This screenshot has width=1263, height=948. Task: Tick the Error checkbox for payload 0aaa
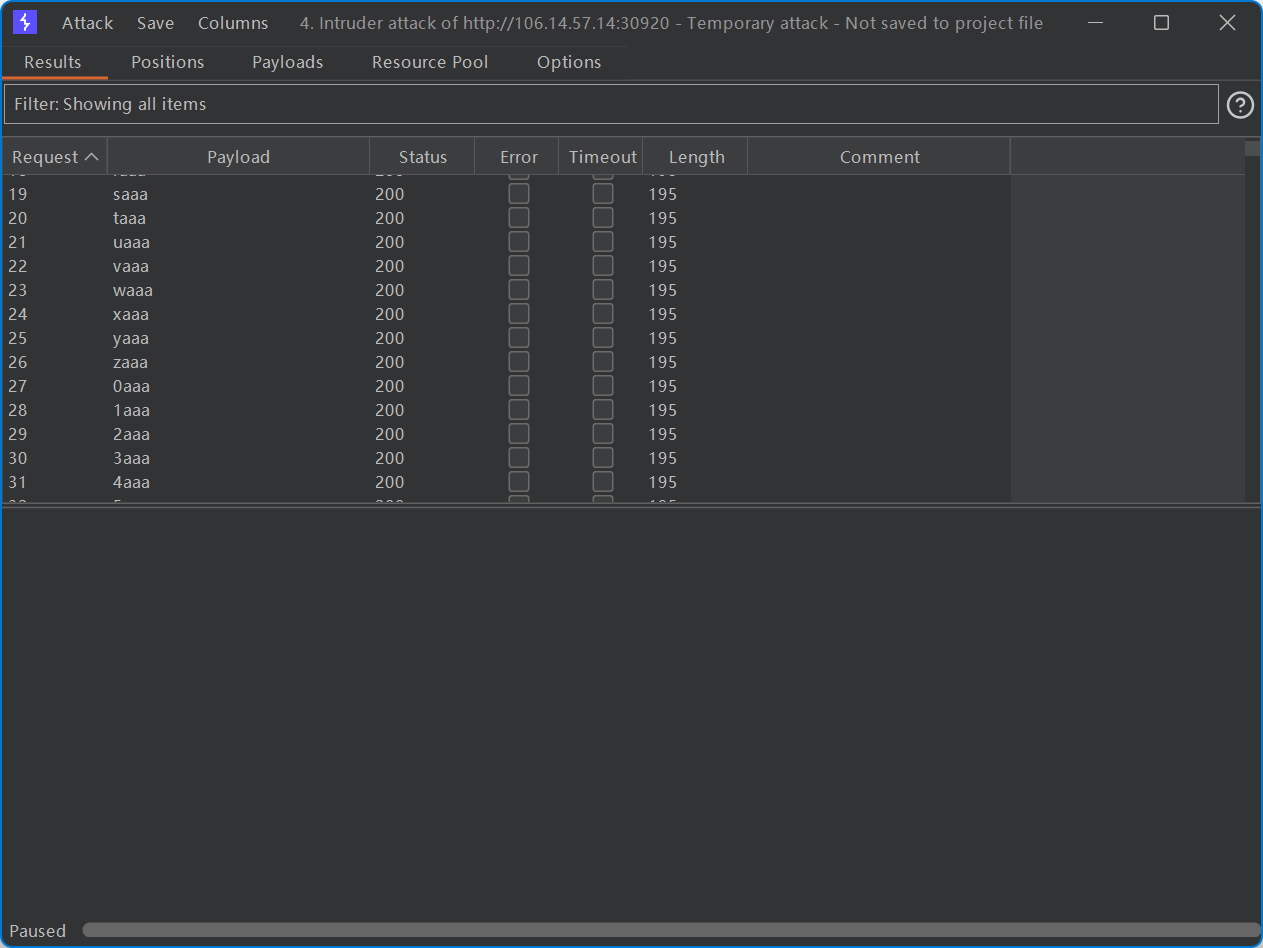tap(519, 386)
